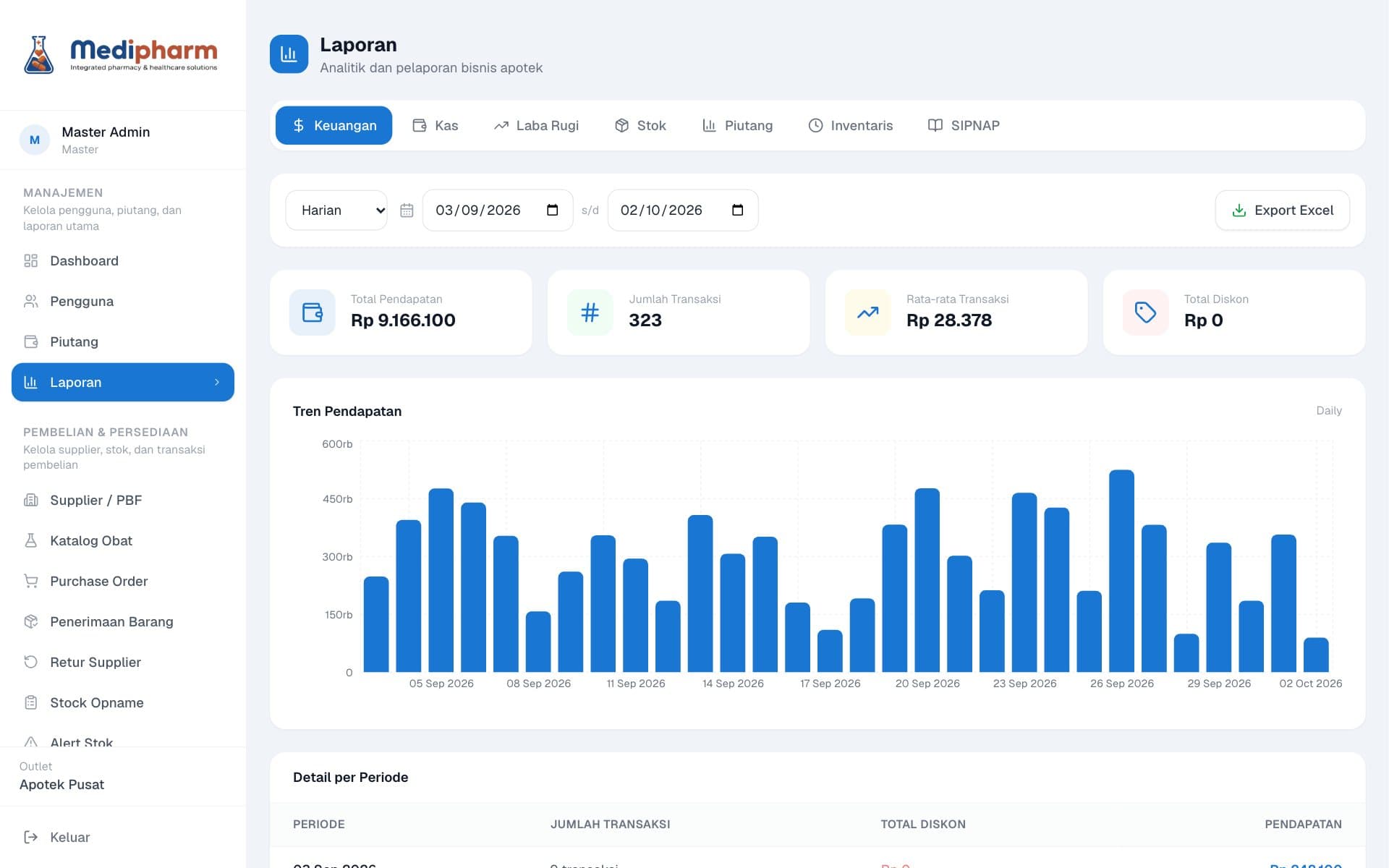Click the Keluar logout icon
Screen dimensions: 1389x868
(x=31, y=837)
